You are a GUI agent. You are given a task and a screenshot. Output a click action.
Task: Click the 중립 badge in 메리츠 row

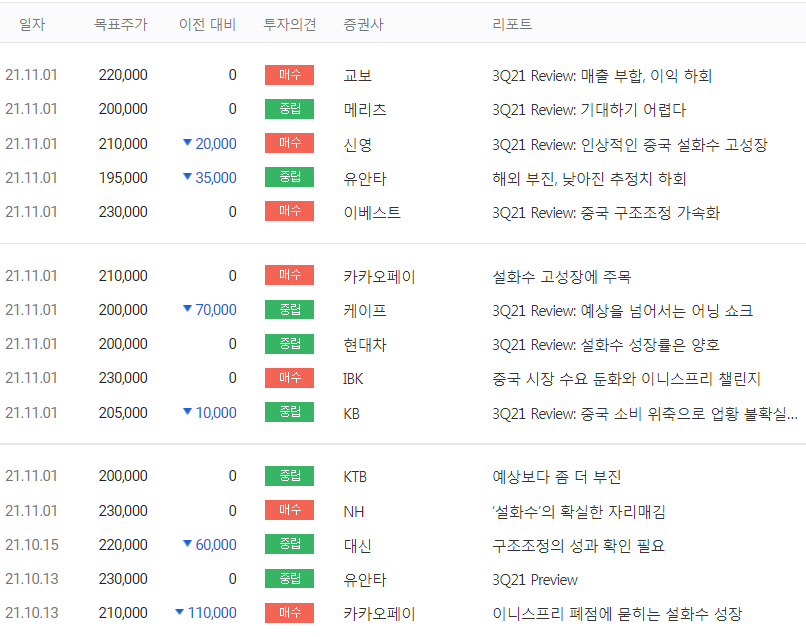[289, 109]
